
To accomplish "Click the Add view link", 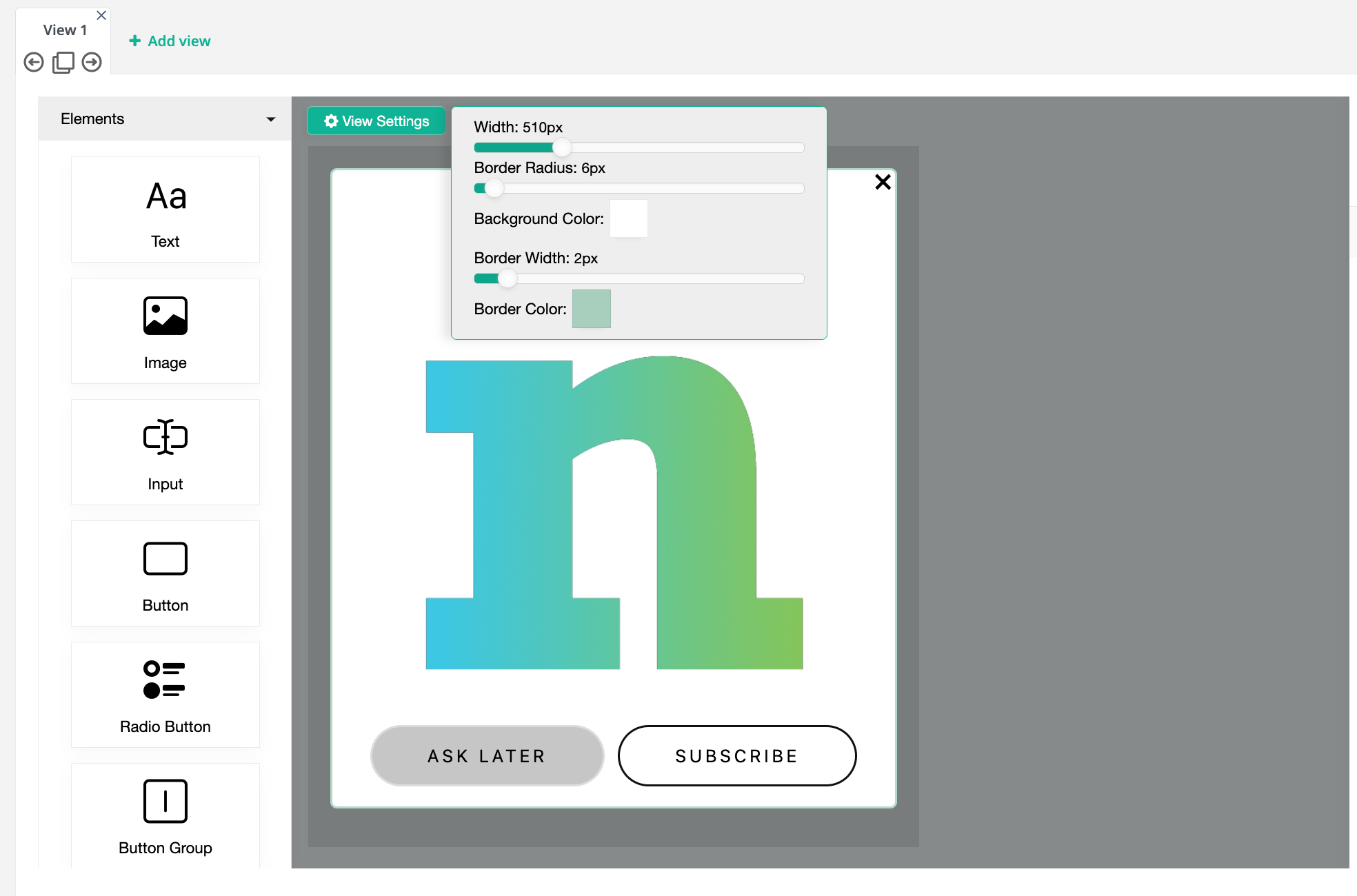I will coord(170,41).
